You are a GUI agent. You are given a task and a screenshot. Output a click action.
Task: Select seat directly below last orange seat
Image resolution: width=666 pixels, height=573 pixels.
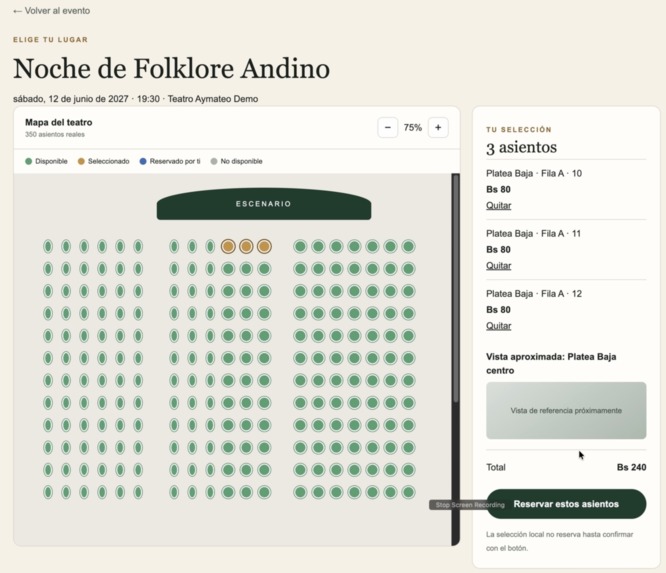[264, 269]
